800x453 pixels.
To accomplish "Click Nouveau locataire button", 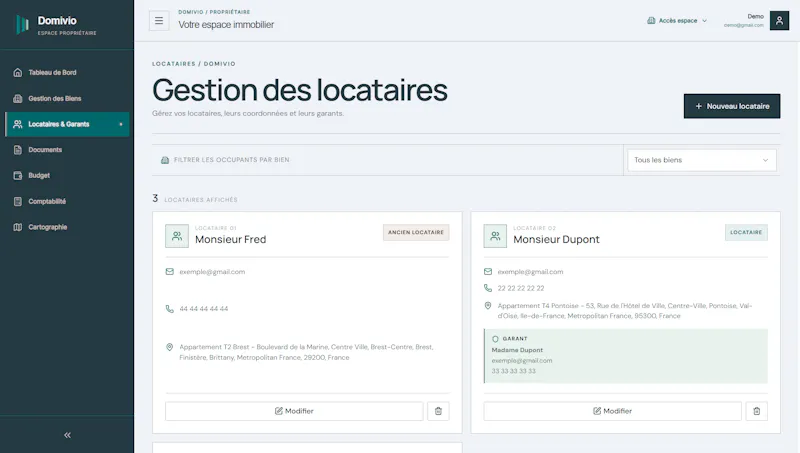I will click(732, 106).
